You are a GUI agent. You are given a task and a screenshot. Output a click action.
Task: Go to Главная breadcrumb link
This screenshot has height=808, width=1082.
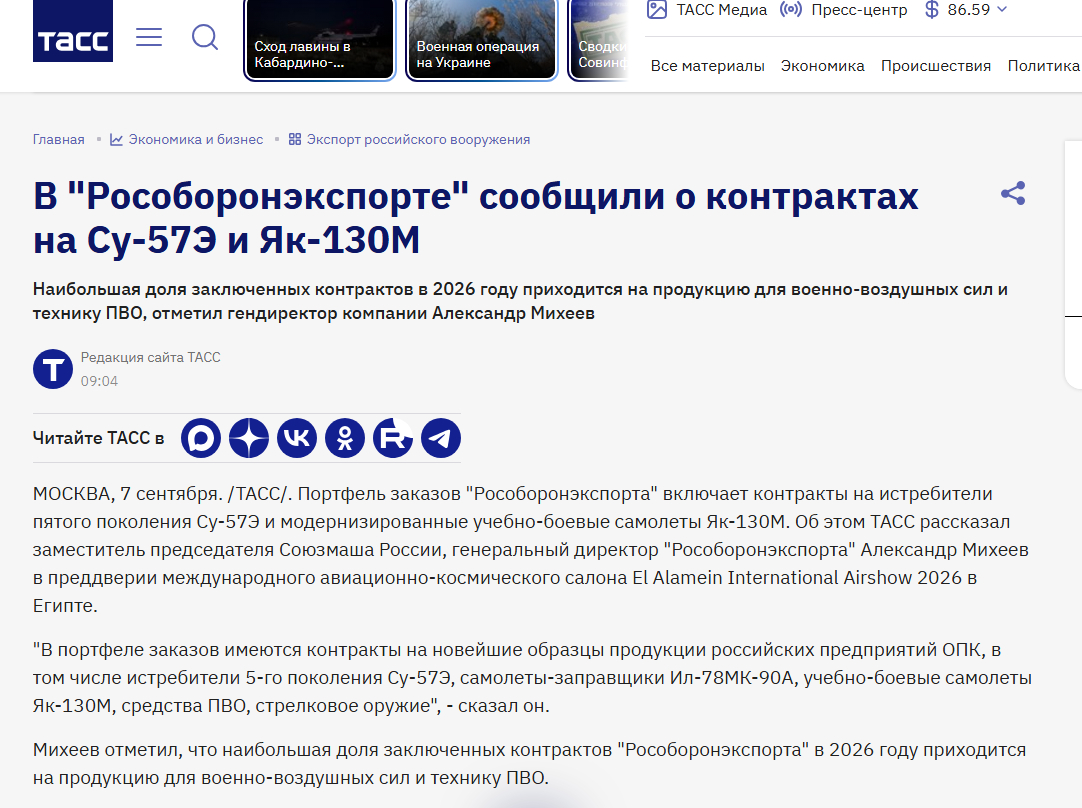59,139
